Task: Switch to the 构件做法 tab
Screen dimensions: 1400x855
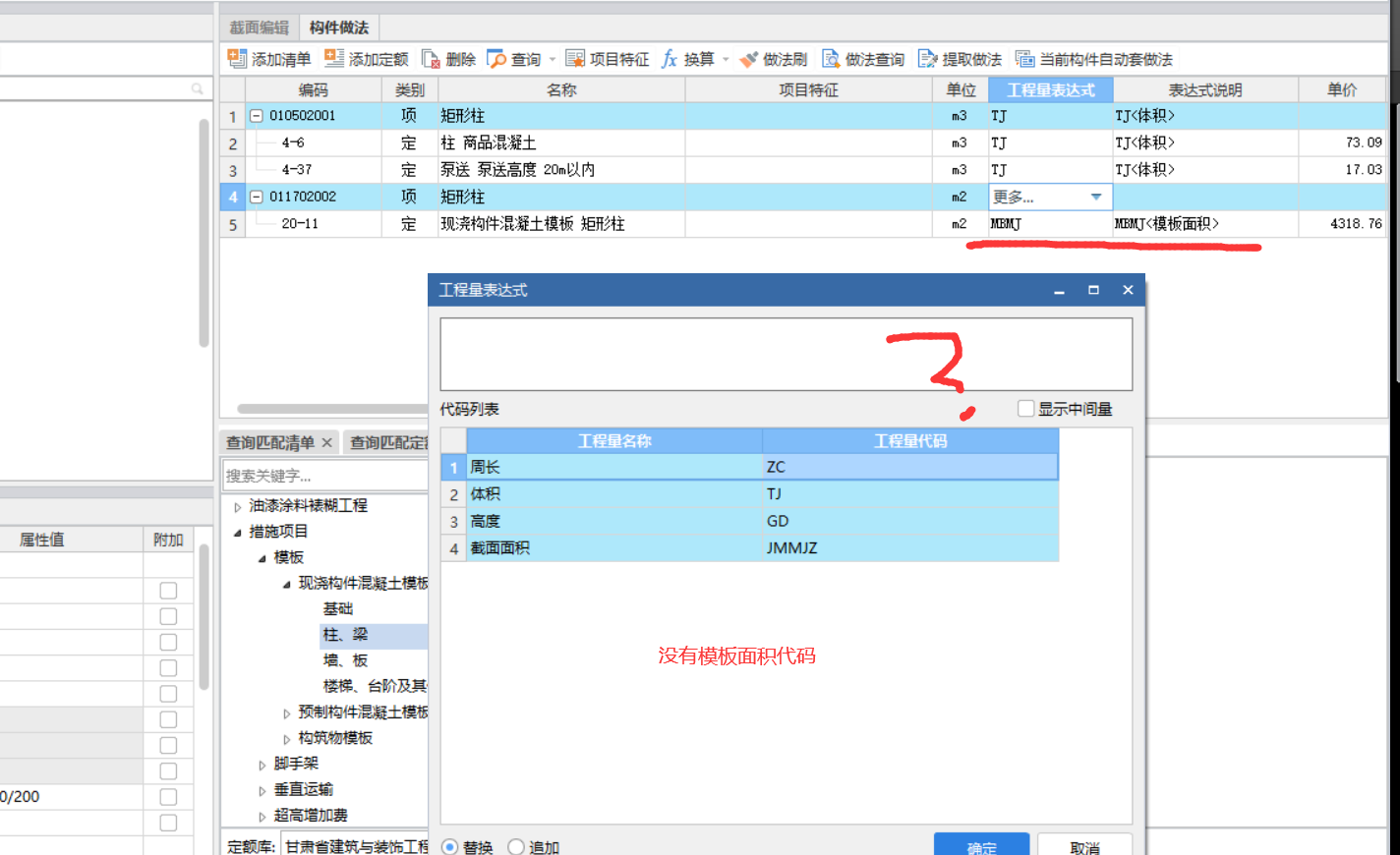Action: [339, 28]
